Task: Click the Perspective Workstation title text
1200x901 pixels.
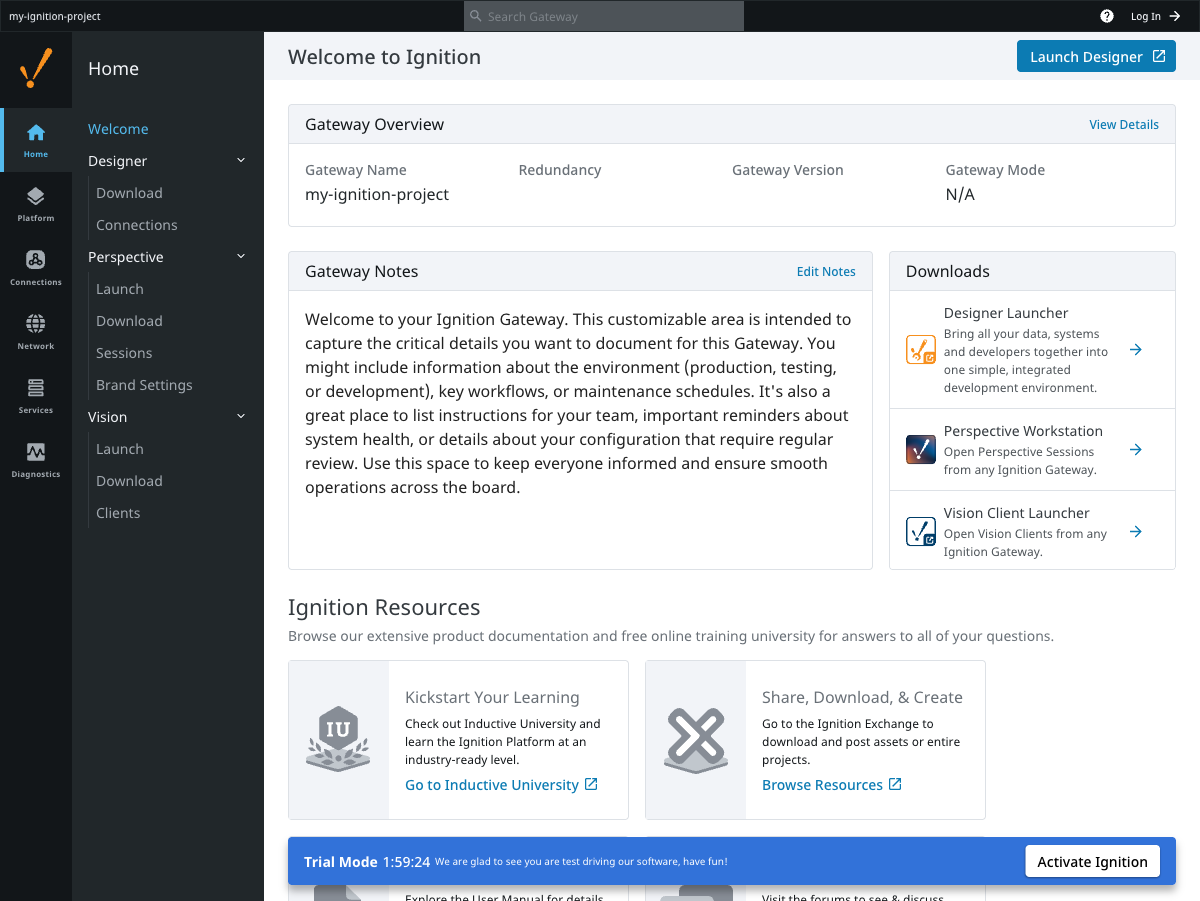Action: (x=1023, y=431)
